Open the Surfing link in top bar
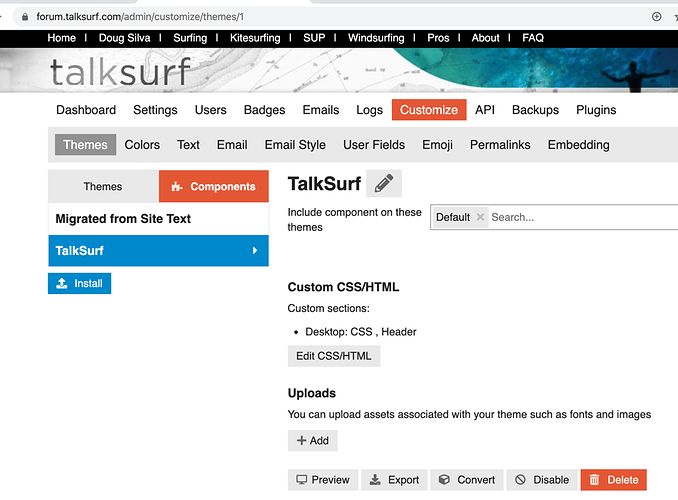 [190, 38]
